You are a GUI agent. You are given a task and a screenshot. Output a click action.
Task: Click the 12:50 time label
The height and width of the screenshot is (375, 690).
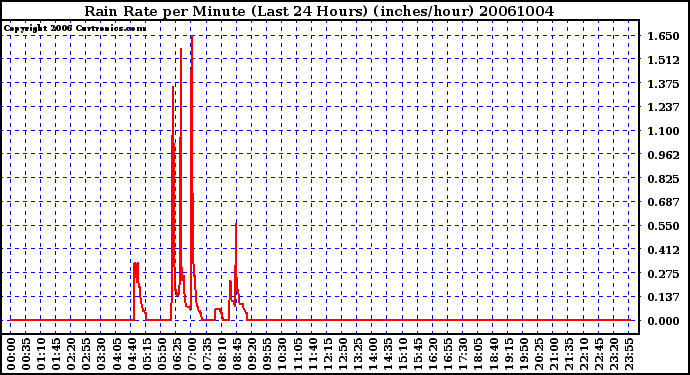(342, 354)
